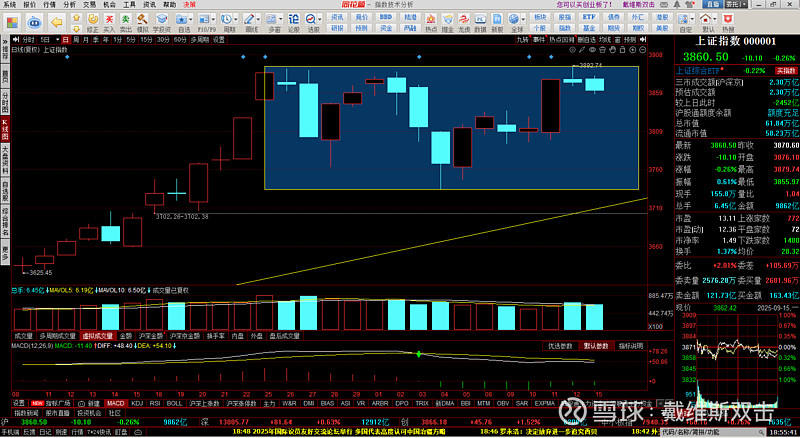The image size is (800, 438).
Task: Expand the 5日 period dropdown arrow
Action: 56,39
